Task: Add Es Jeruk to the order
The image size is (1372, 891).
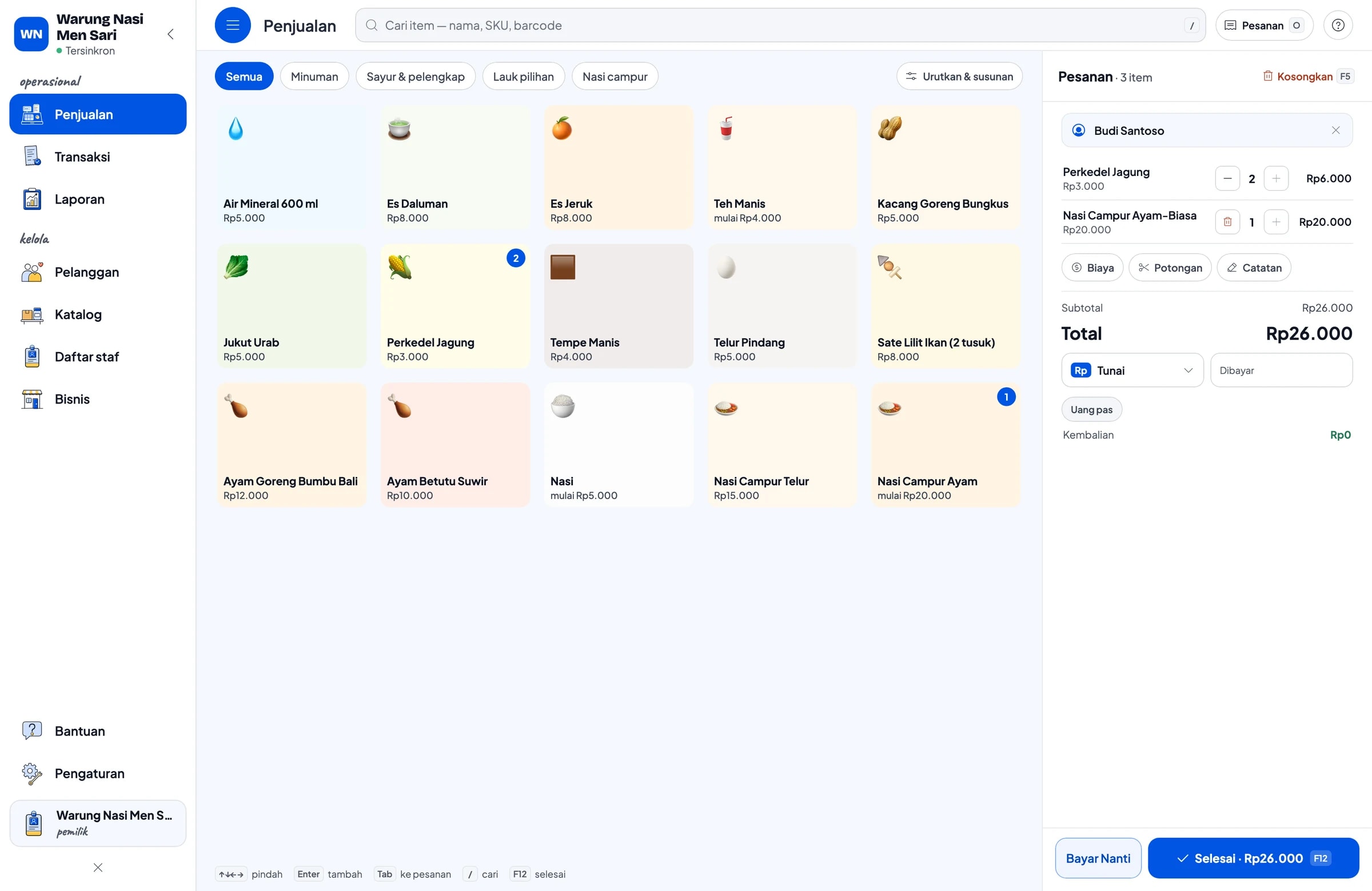Action: click(619, 167)
